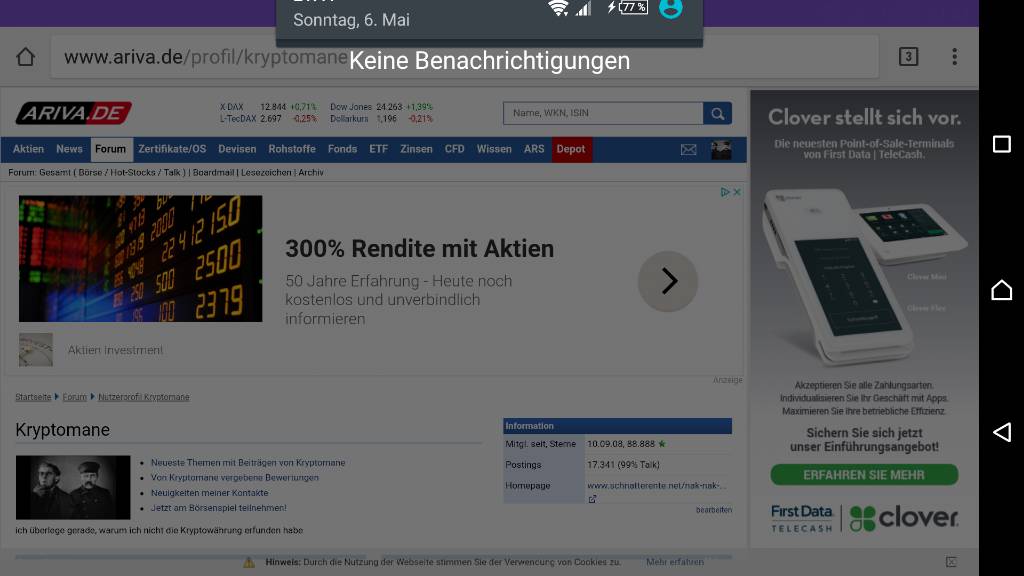The height and width of the screenshot is (576, 1024).
Task: Go to Startseite breadcrumb
Action: point(33,397)
